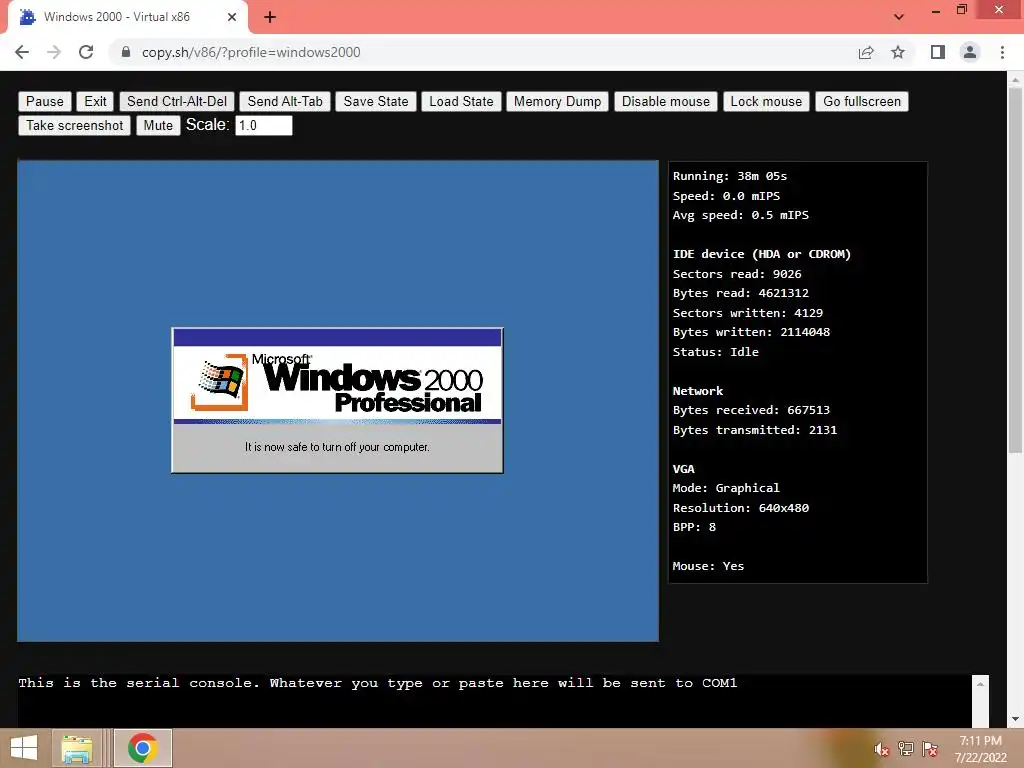Reload the page with the refresh icon
Screen dimensions: 1024x768
(86, 52)
